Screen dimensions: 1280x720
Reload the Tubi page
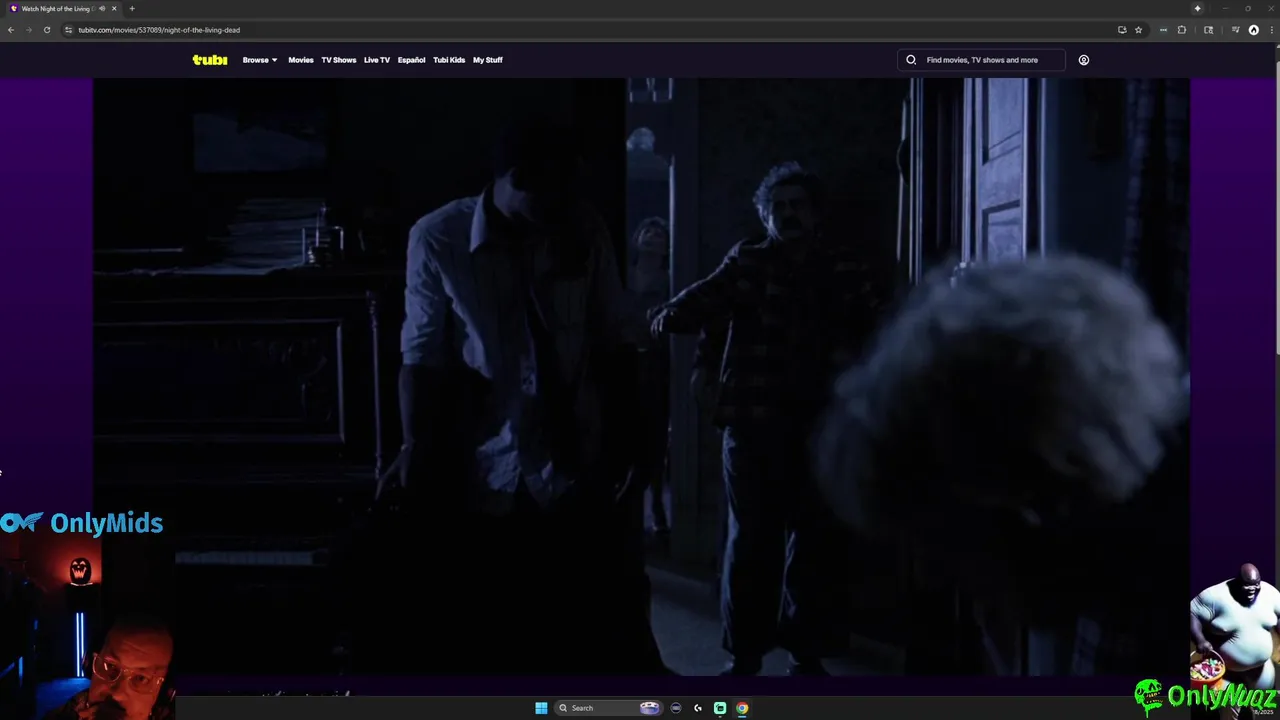click(46, 30)
